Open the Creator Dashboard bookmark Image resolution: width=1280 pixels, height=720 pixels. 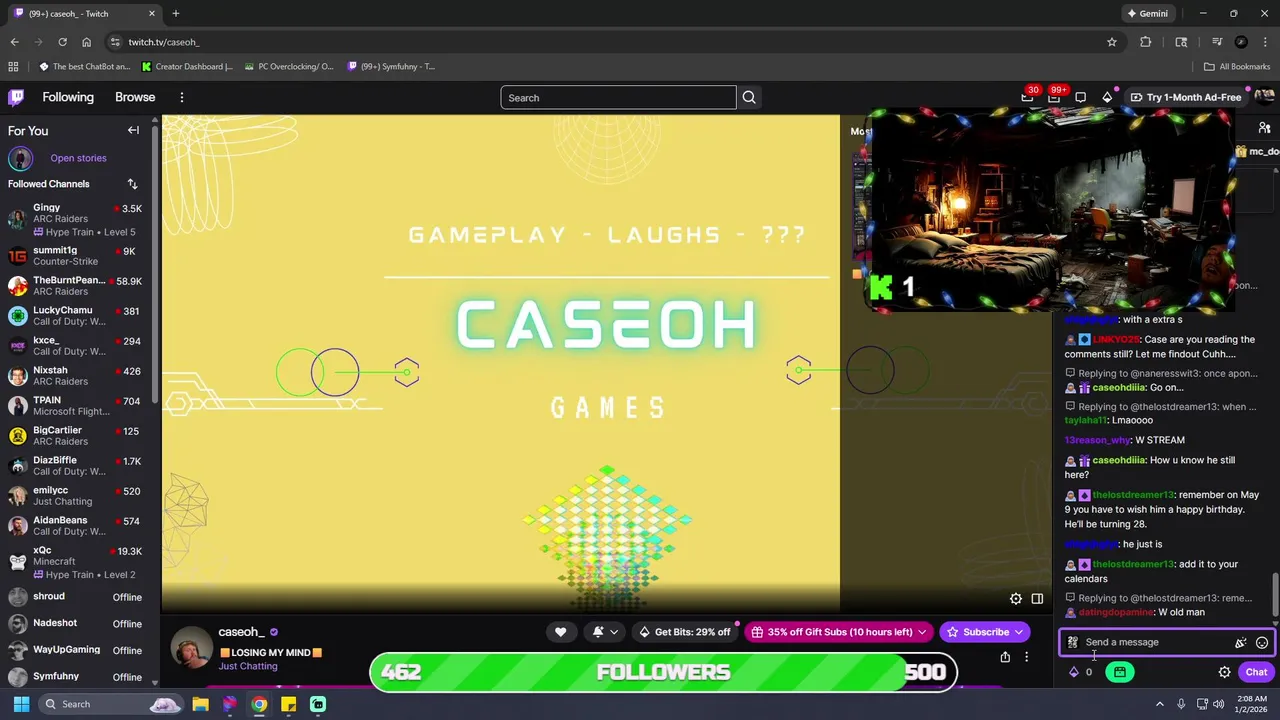tap(188, 67)
